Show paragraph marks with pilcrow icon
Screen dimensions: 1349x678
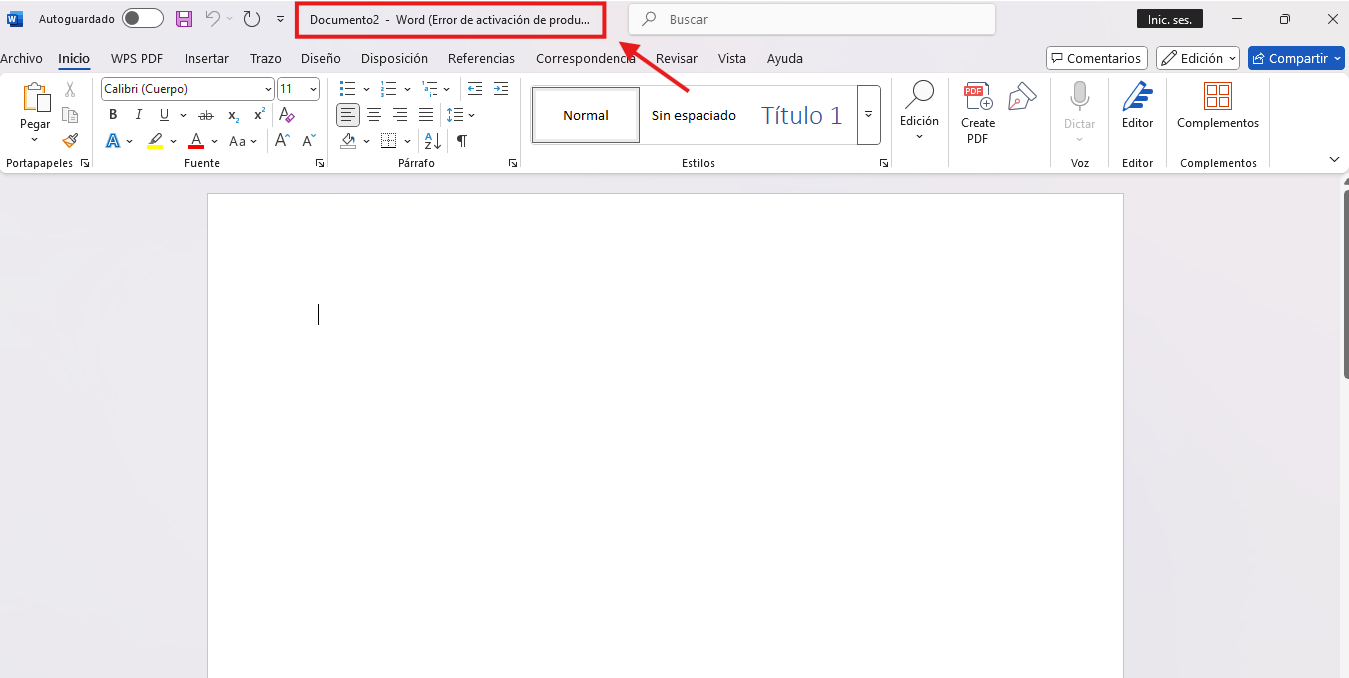point(461,141)
